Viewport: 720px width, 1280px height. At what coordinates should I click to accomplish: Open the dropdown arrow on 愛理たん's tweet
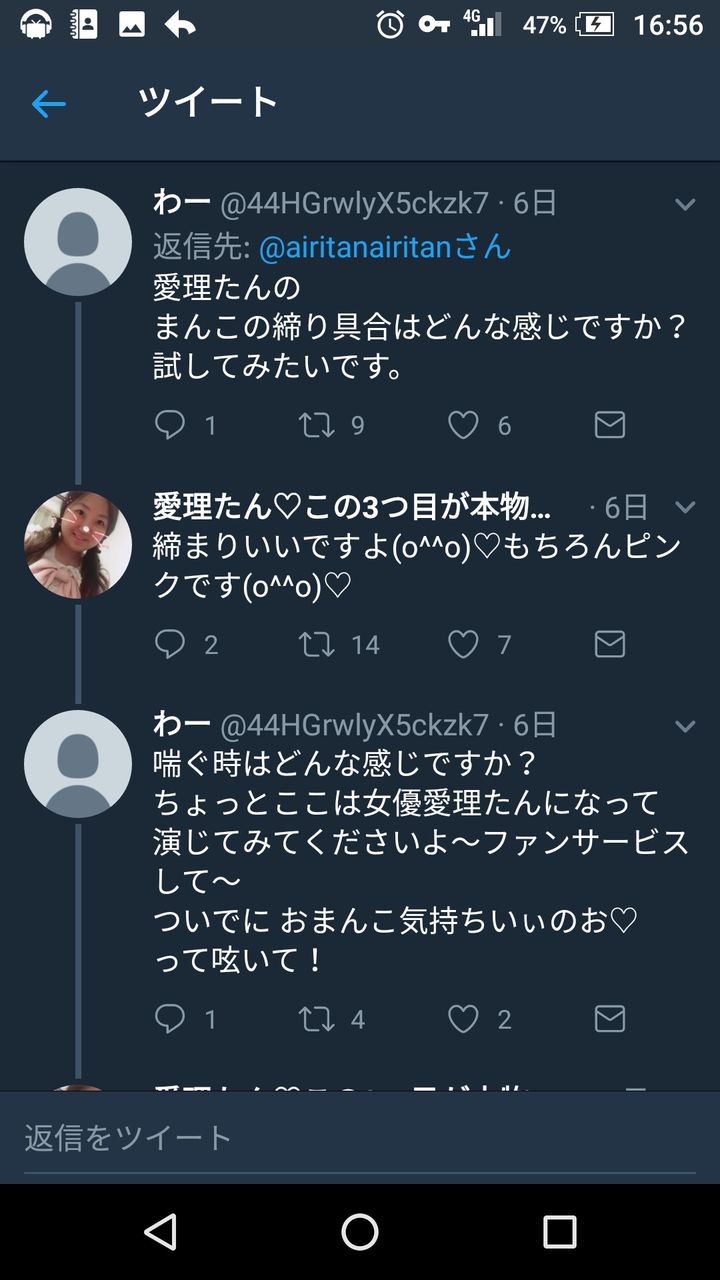point(685,507)
